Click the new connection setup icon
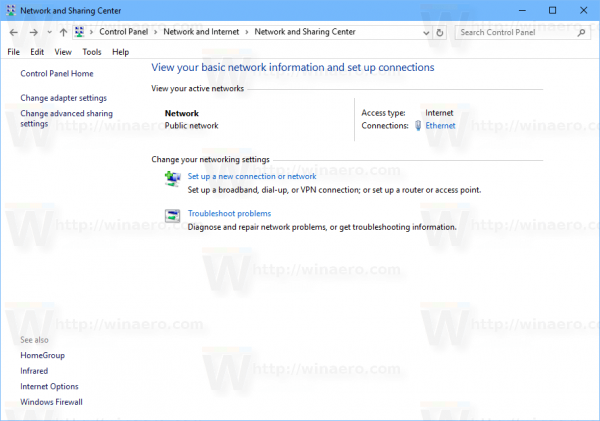This screenshot has width=600, height=421. click(x=173, y=179)
